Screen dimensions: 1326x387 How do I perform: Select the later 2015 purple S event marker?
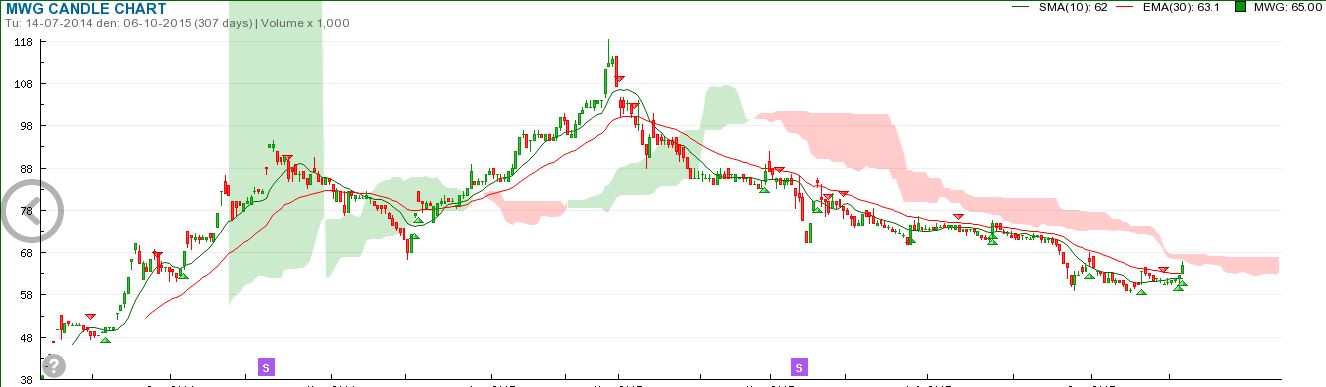click(799, 367)
